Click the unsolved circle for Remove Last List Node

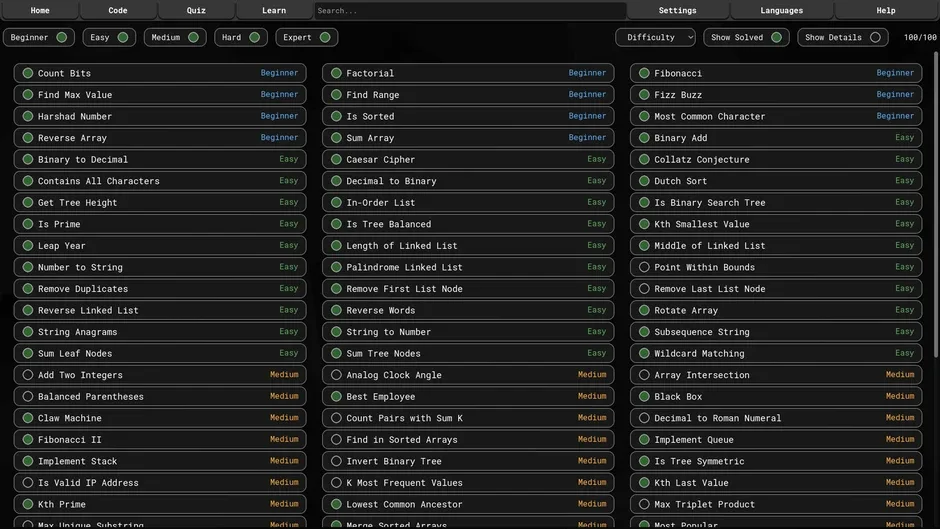click(644, 289)
